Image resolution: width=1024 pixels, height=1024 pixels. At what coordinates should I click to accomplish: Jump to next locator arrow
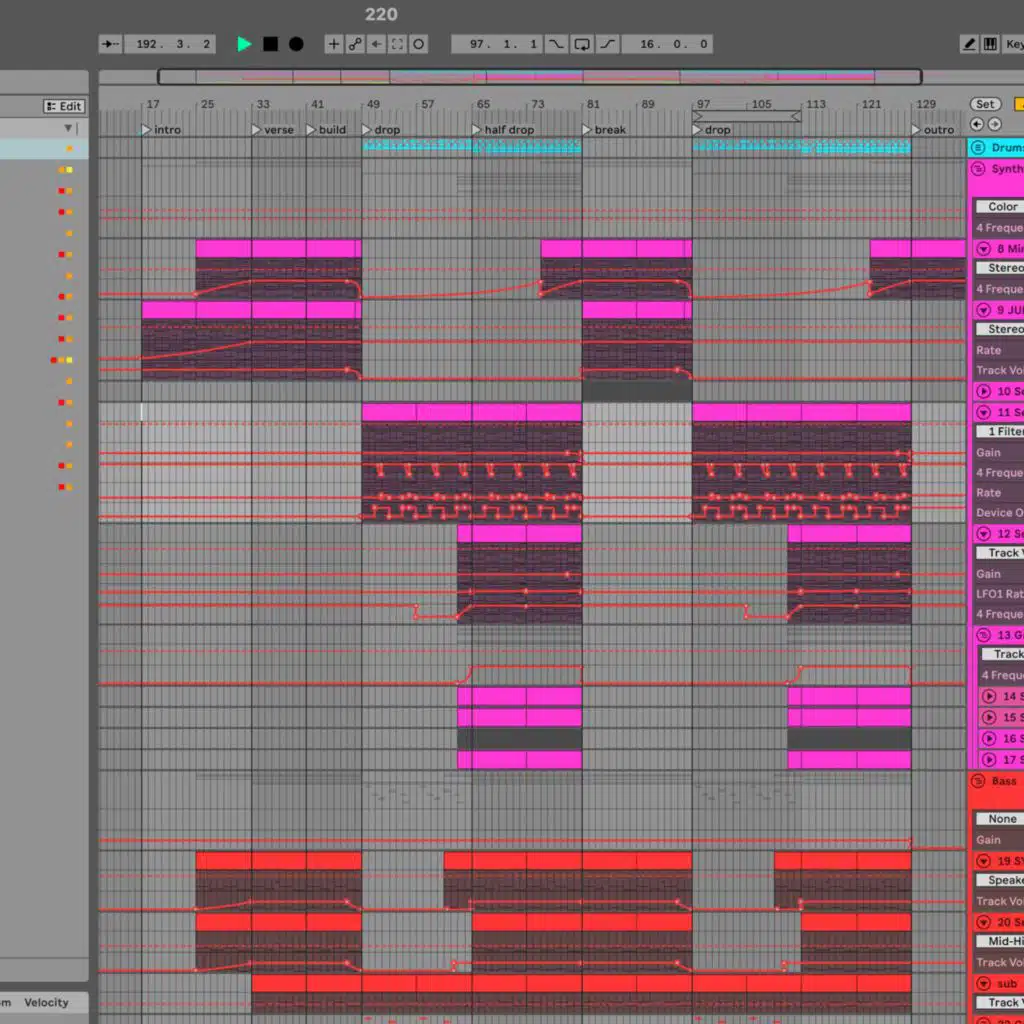point(995,124)
